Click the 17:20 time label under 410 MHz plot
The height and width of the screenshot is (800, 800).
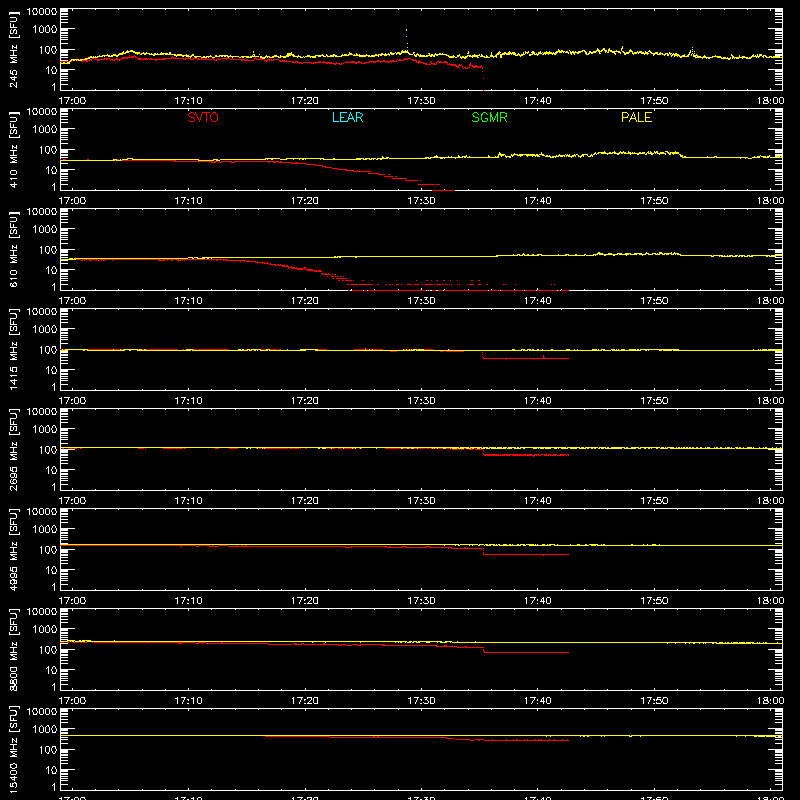305,201
